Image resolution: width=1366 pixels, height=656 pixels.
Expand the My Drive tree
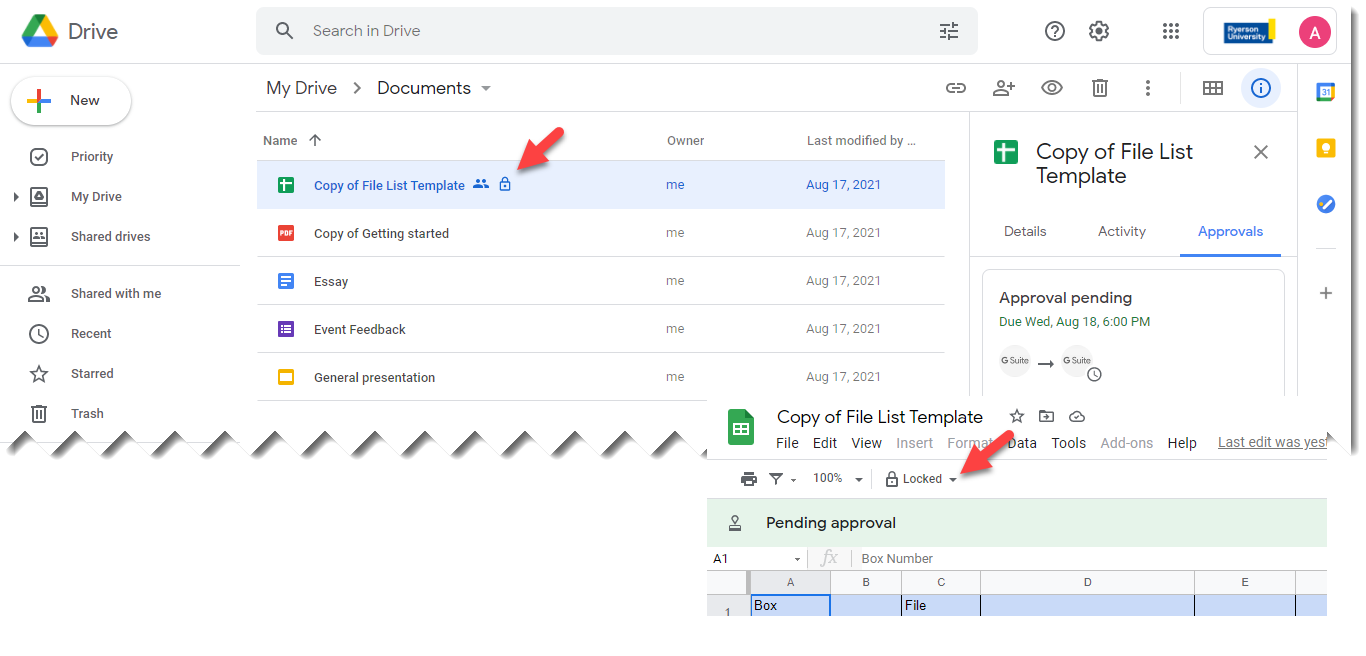(16, 197)
